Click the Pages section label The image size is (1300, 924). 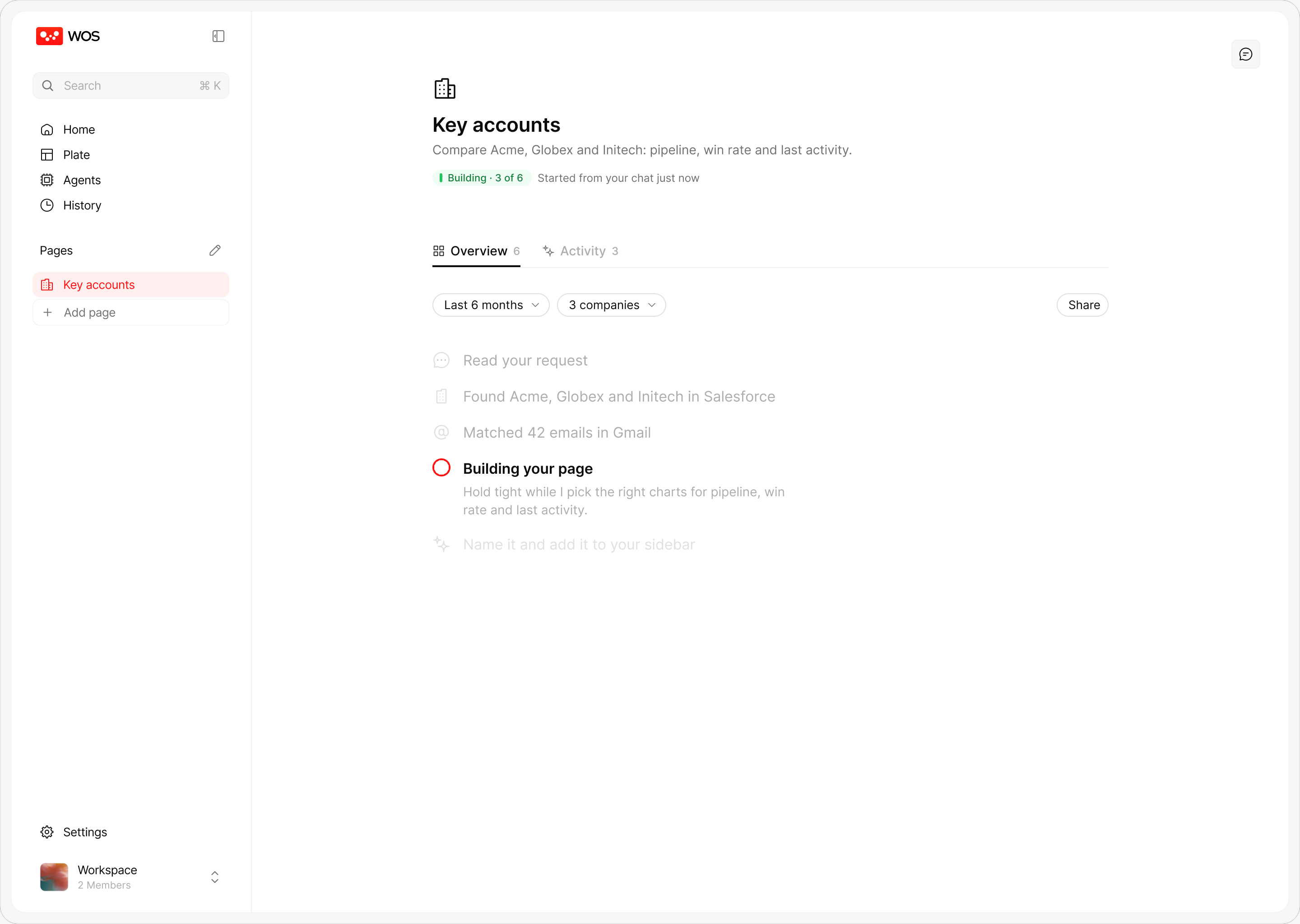tap(56, 250)
